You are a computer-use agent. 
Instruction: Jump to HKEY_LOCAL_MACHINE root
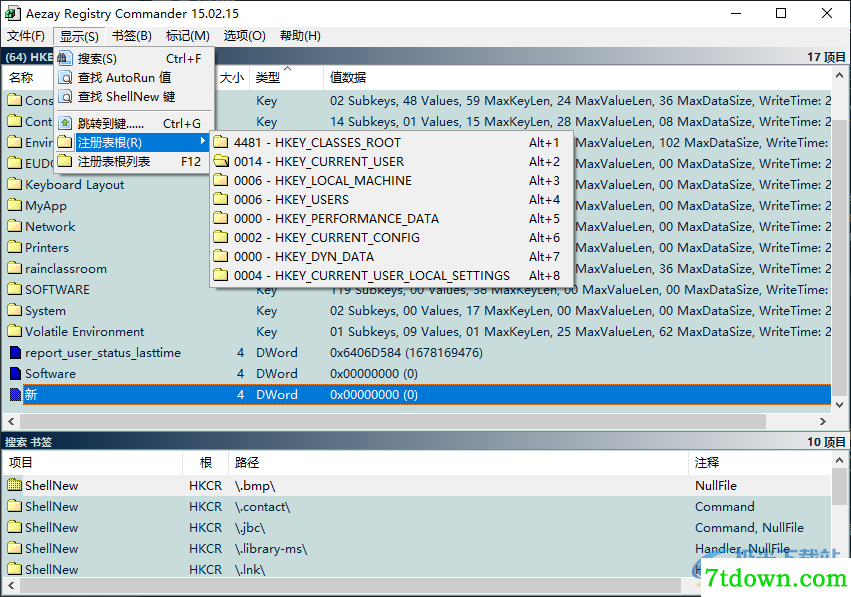point(391,181)
